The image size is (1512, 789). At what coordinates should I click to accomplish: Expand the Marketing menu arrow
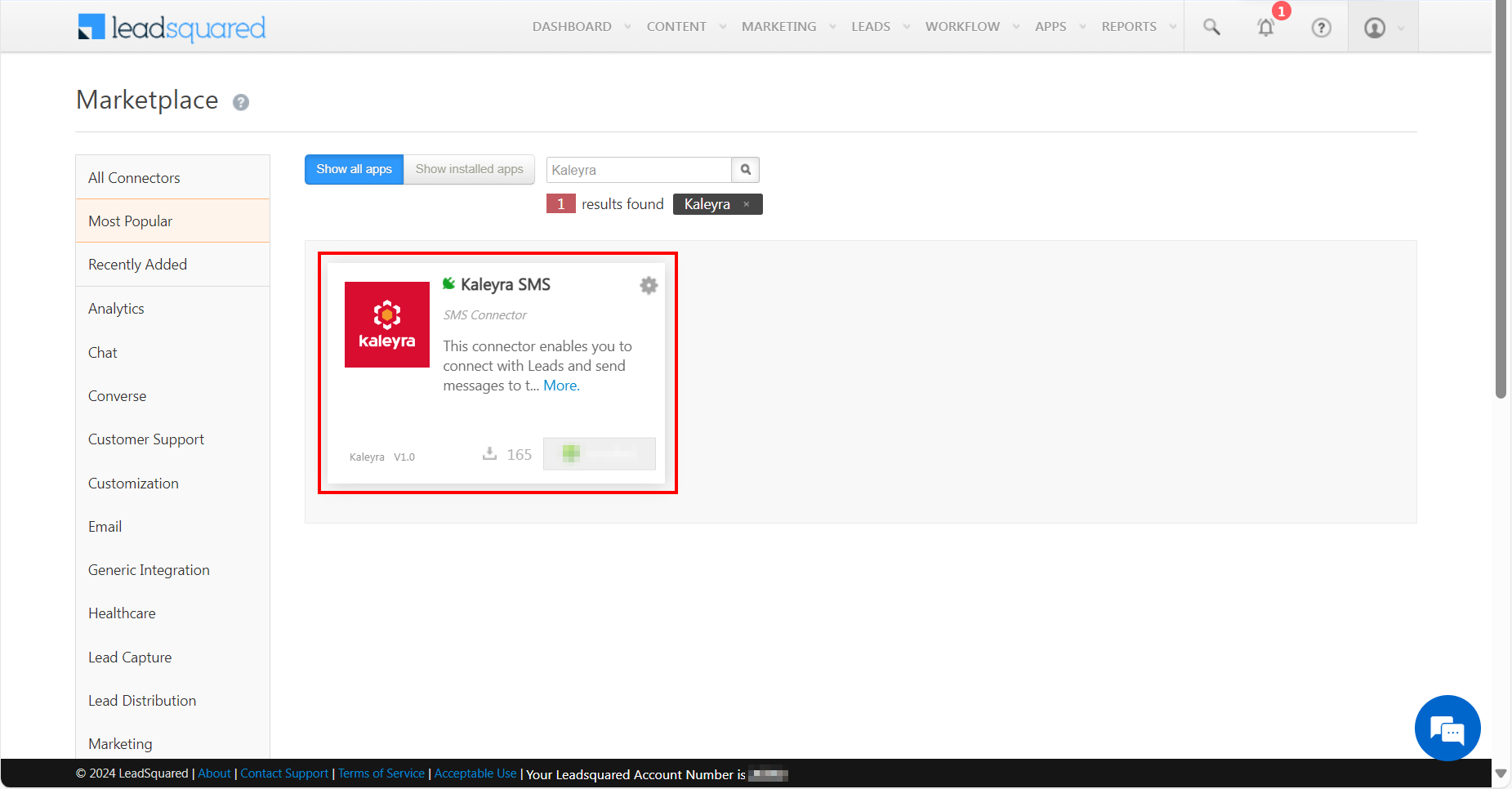832,27
